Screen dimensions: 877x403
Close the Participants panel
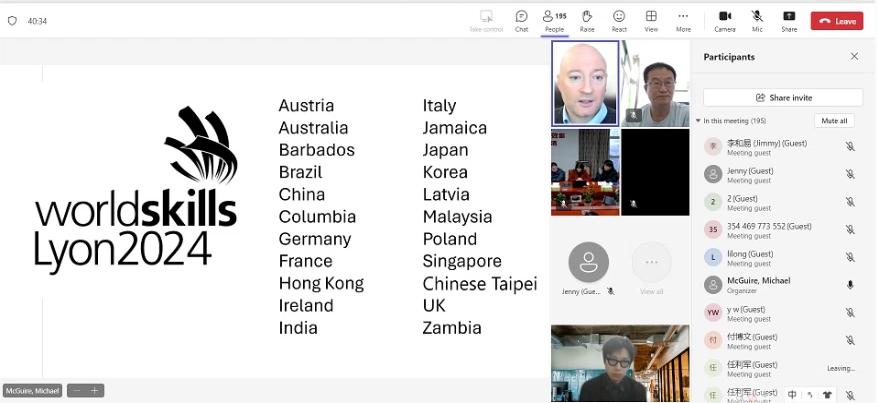click(854, 57)
